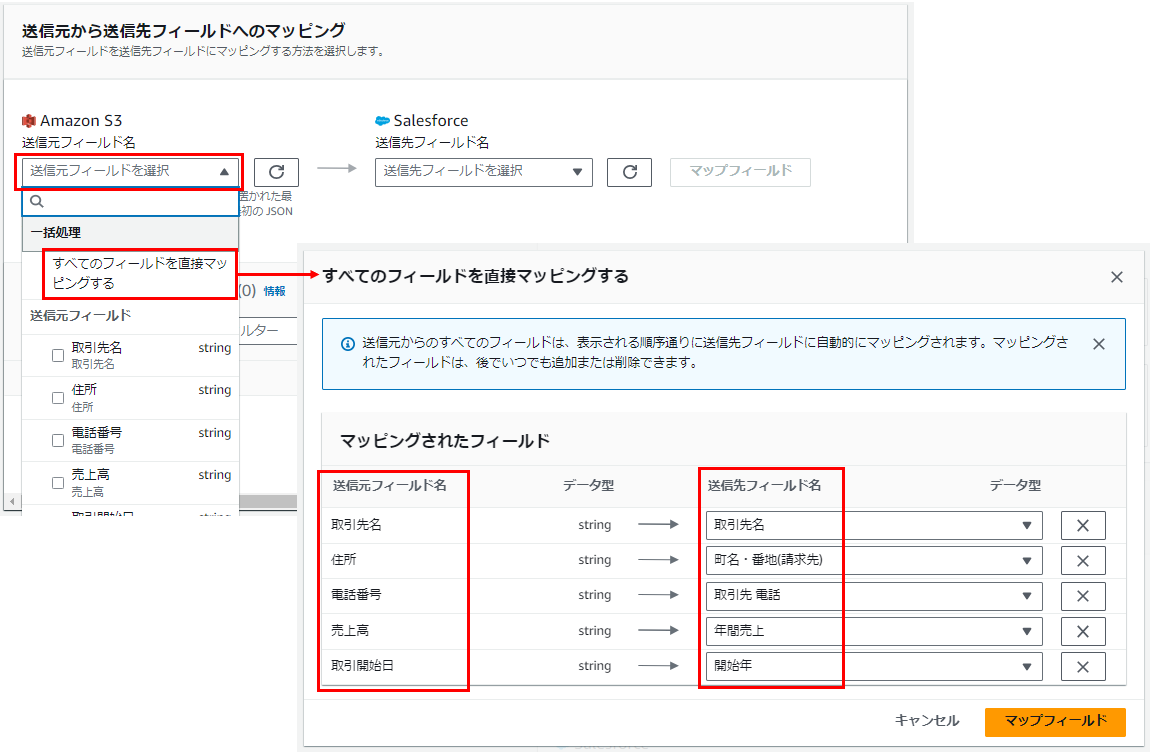Close the direct mapping dialog
Image resolution: width=1150 pixels, height=752 pixels.
[1116, 277]
